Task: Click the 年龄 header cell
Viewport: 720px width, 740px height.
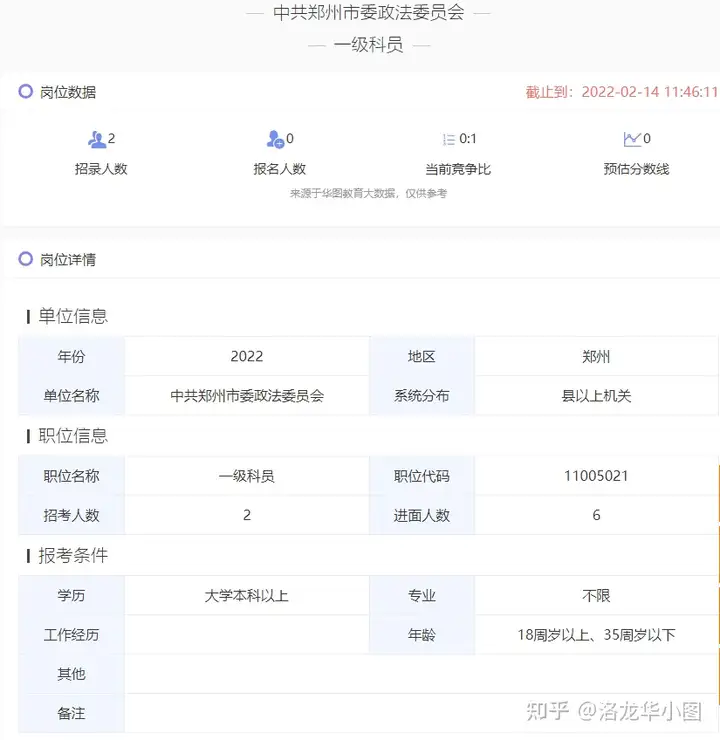Action: pyautogui.click(x=422, y=635)
